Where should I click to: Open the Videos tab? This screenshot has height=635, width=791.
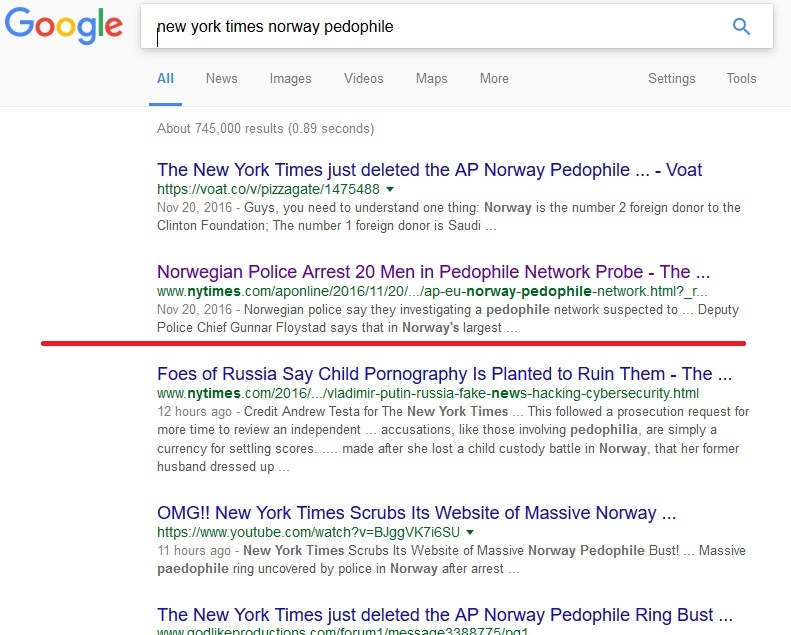pos(364,79)
